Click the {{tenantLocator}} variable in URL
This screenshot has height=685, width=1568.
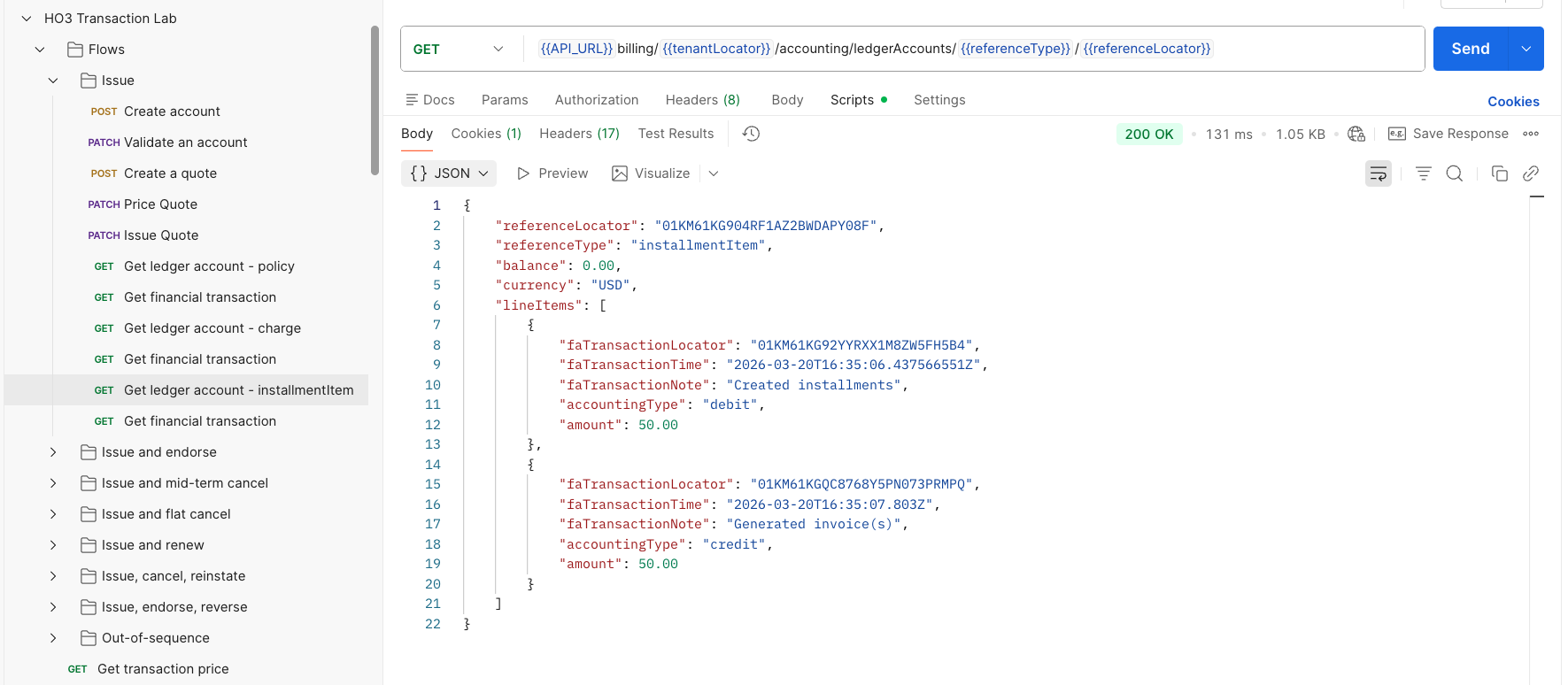tap(716, 49)
